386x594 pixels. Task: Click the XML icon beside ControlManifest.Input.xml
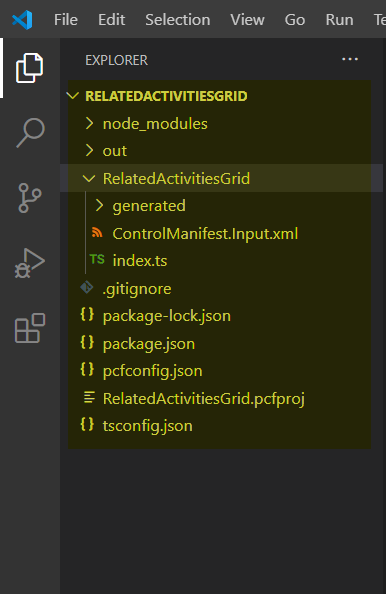click(97, 233)
